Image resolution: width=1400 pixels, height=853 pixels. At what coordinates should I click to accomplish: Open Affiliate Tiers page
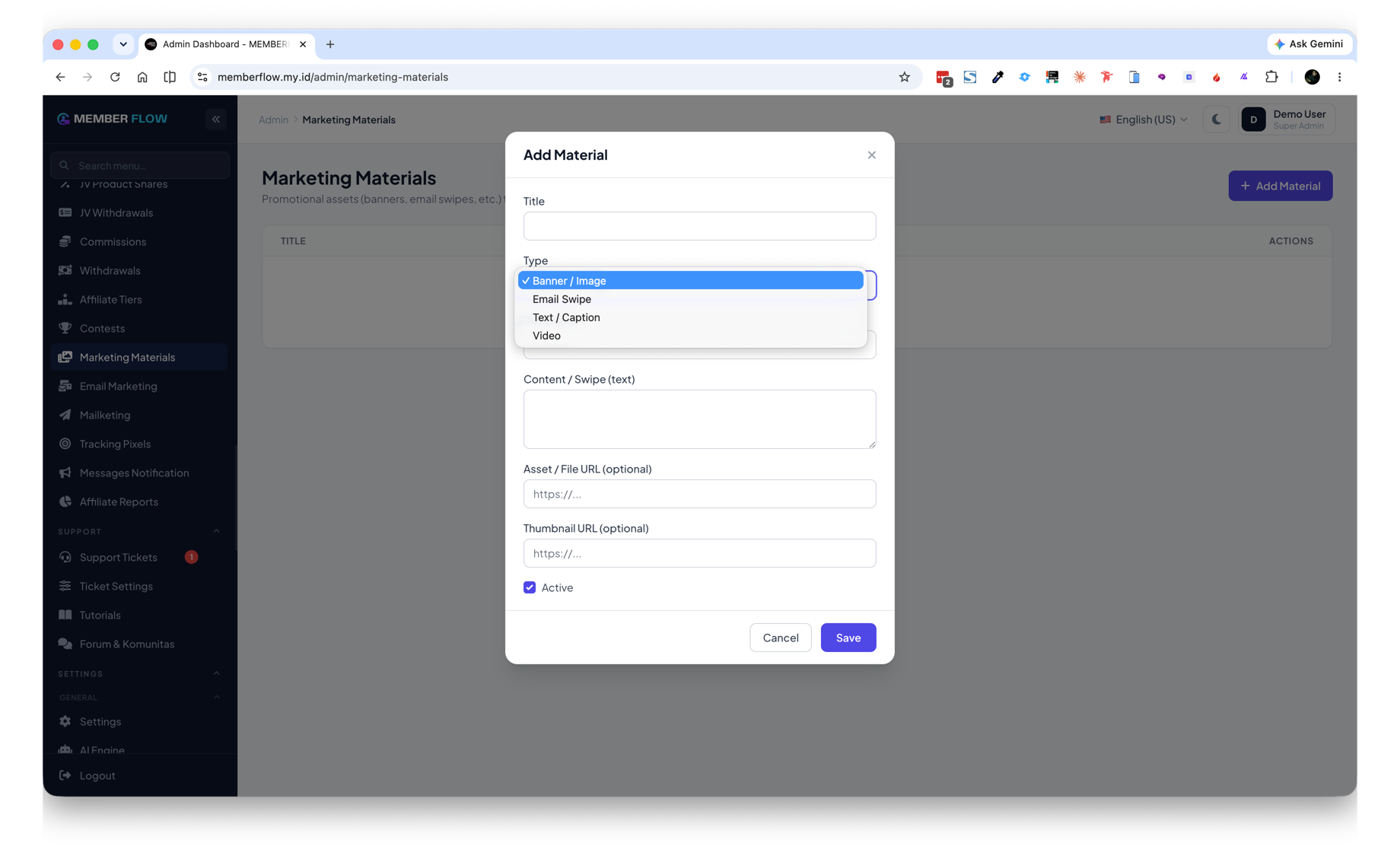138,299
